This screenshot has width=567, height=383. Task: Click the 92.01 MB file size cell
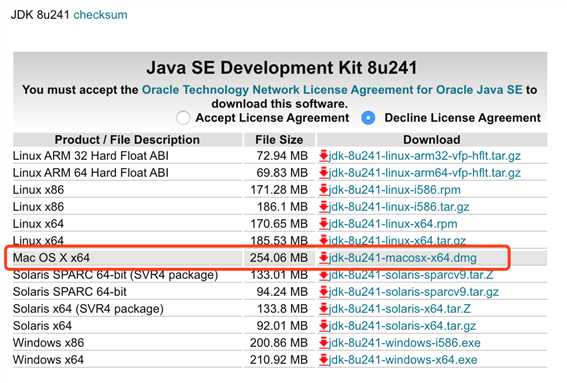point(282,326)
